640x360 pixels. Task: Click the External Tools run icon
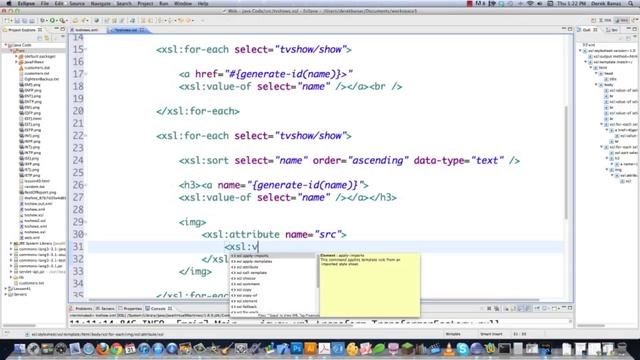[x=62, y=20]
